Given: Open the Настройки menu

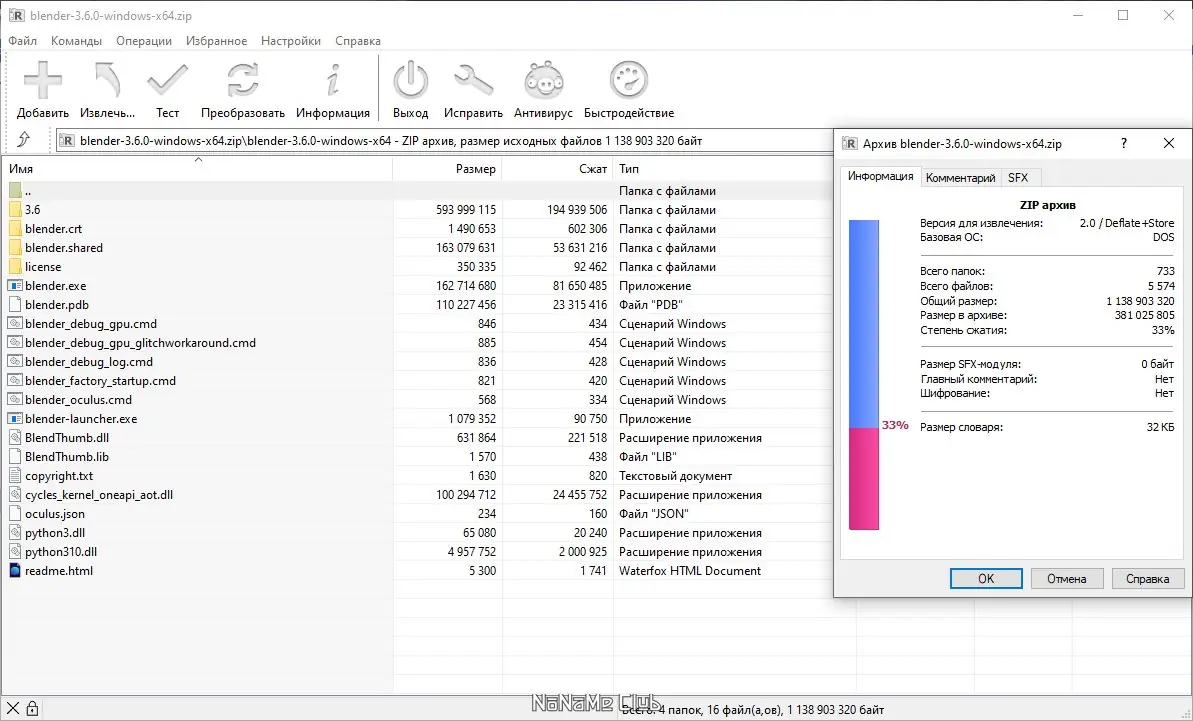Looking at the screenshot, I should [291, 41].
